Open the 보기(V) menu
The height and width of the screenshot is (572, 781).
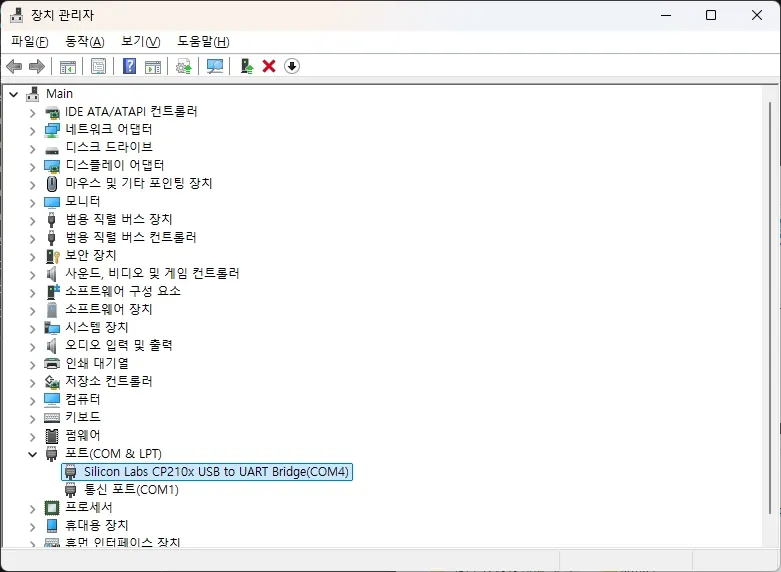click(x=140, y=41)
